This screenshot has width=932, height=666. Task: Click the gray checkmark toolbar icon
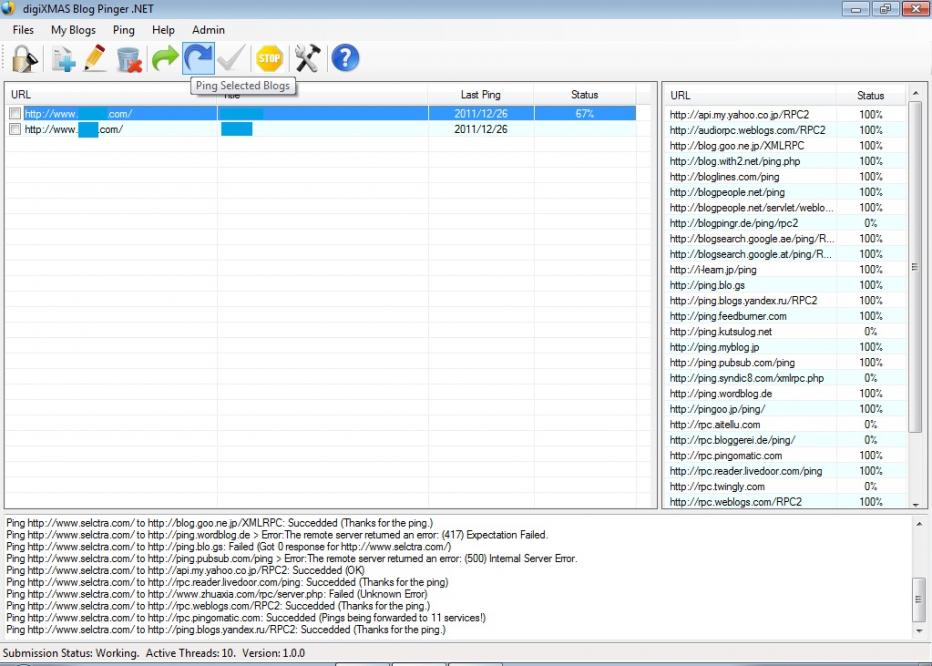click(x=231, y=58)
